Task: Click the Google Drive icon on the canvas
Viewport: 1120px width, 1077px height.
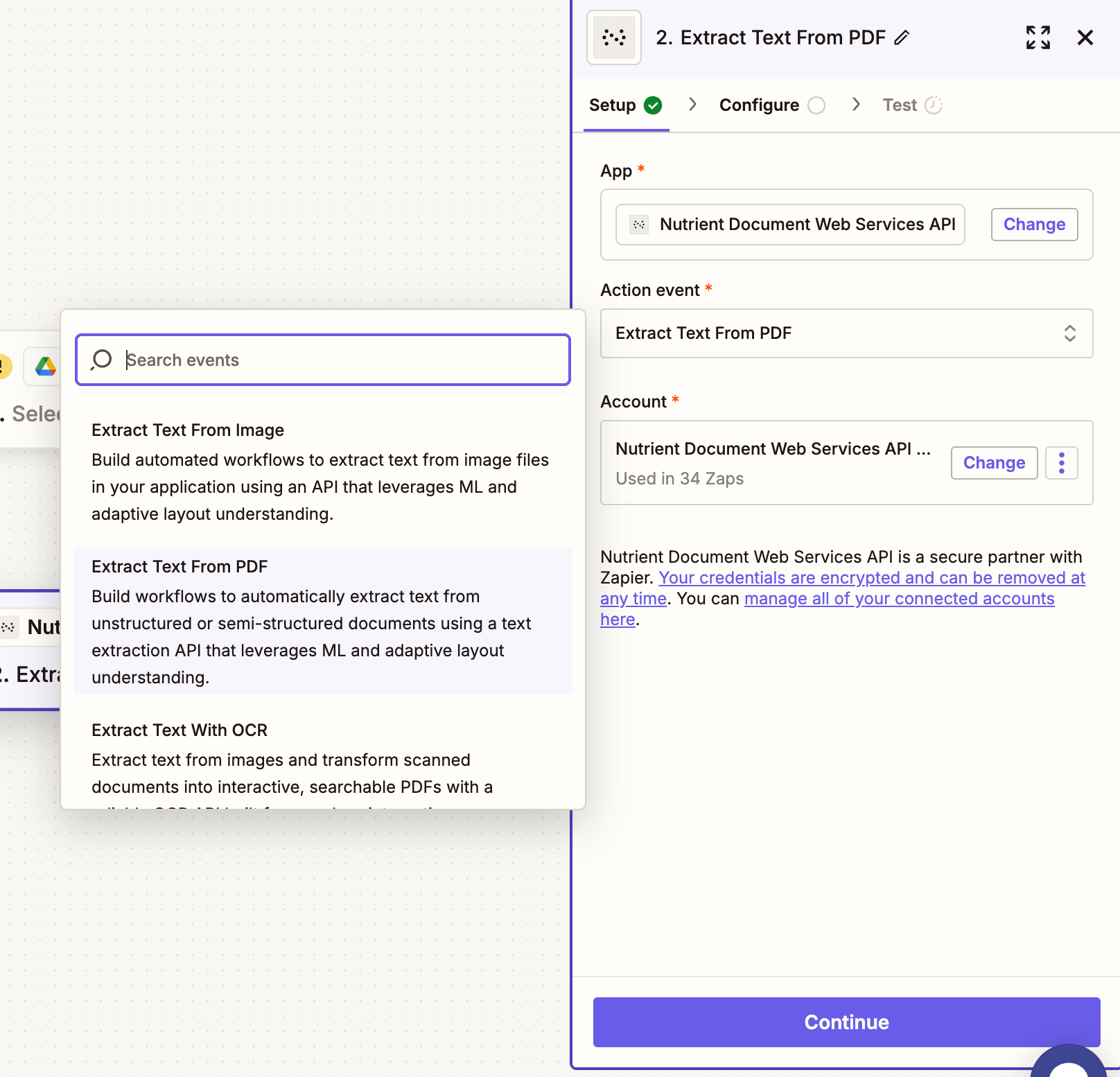Action: pyautogui.click(x=44, y=367)
